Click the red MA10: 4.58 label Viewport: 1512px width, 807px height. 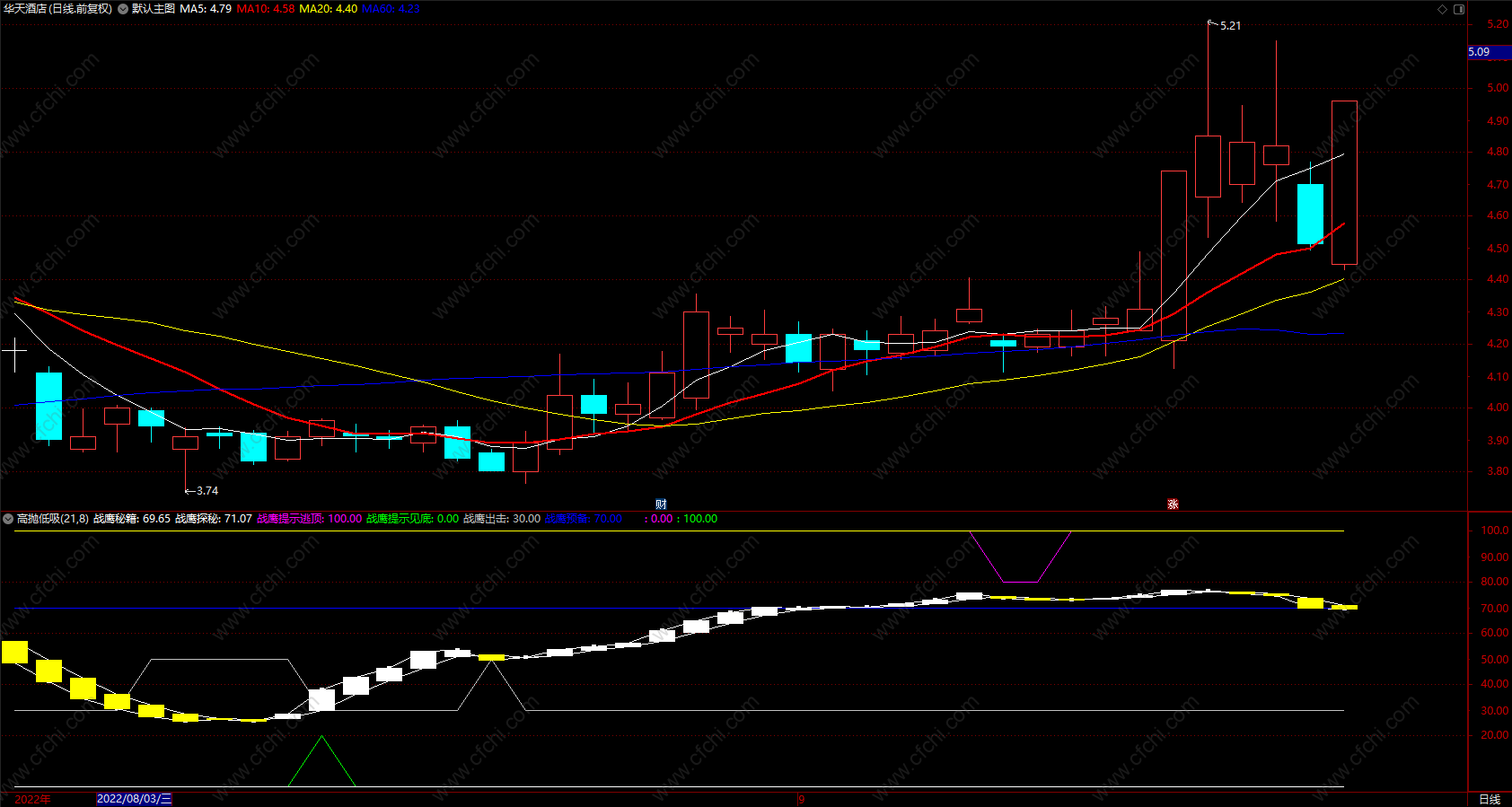click(x=266, y=9)
